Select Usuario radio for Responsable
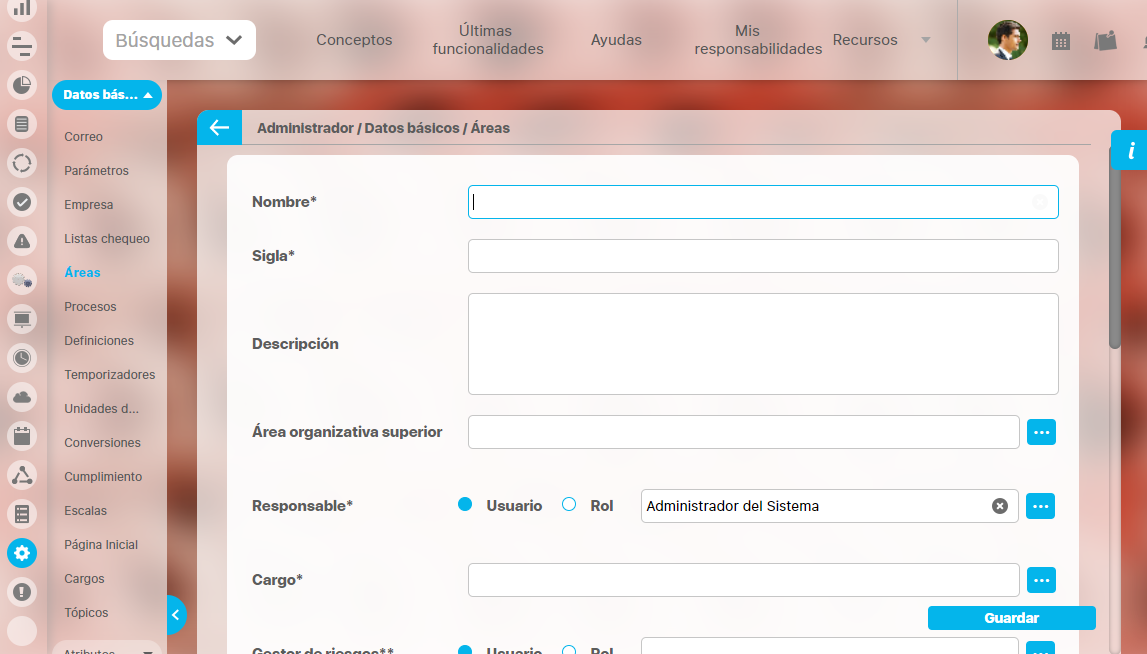The image size is (1147, 654). click(x=465, y=505)
